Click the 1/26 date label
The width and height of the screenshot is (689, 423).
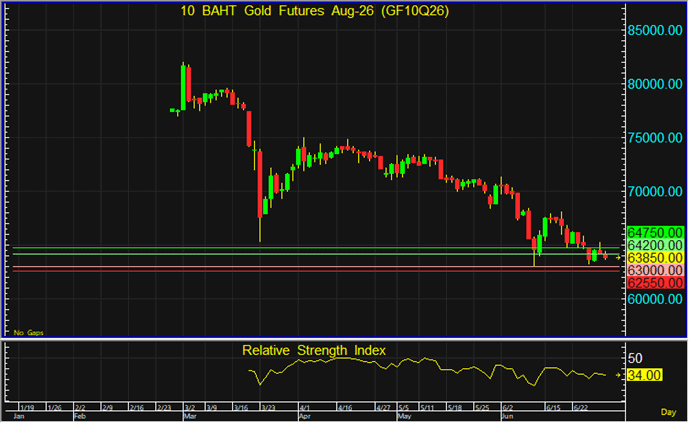pyautogui.click(x=54, y=408)
